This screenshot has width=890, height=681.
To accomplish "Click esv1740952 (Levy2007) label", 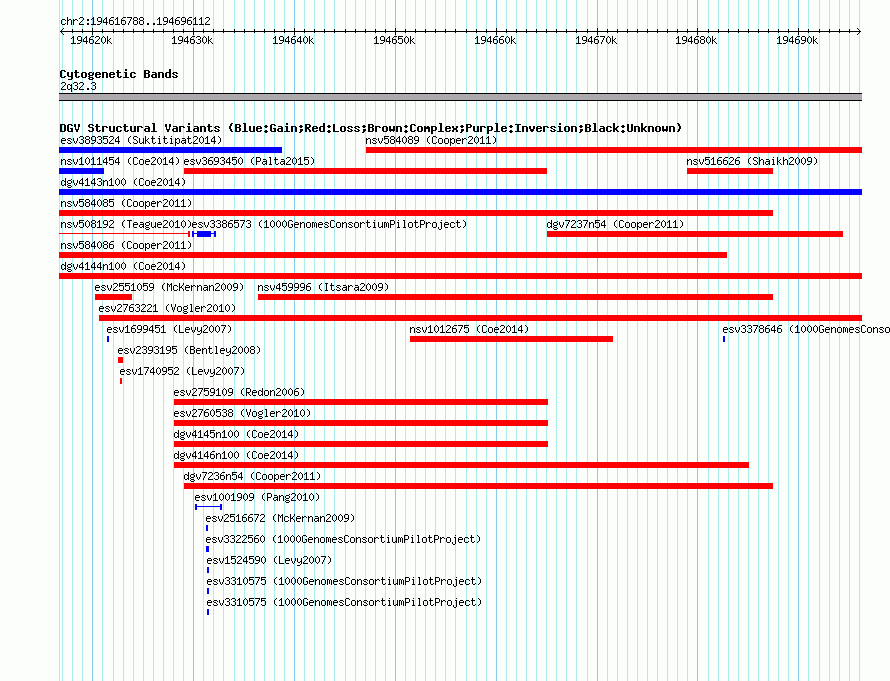I will (182, 371).
